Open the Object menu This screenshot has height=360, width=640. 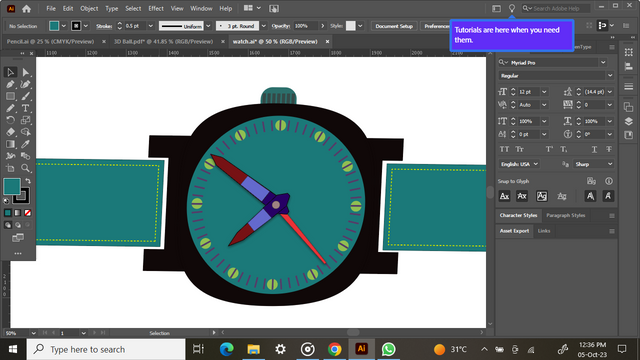pyautogui.click(x=89, y=9)
